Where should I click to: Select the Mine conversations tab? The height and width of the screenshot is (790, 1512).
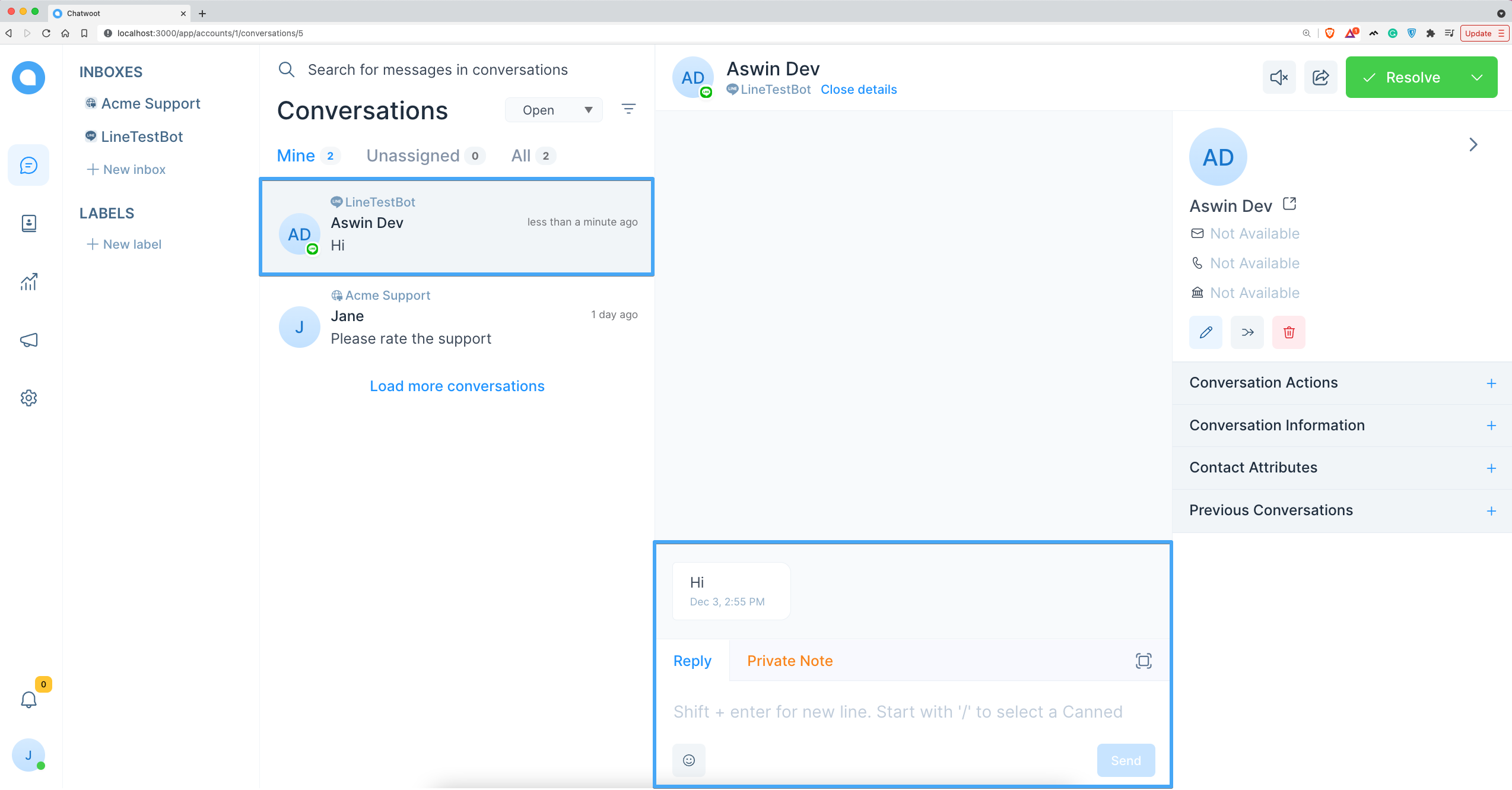(x=295, y=155)
